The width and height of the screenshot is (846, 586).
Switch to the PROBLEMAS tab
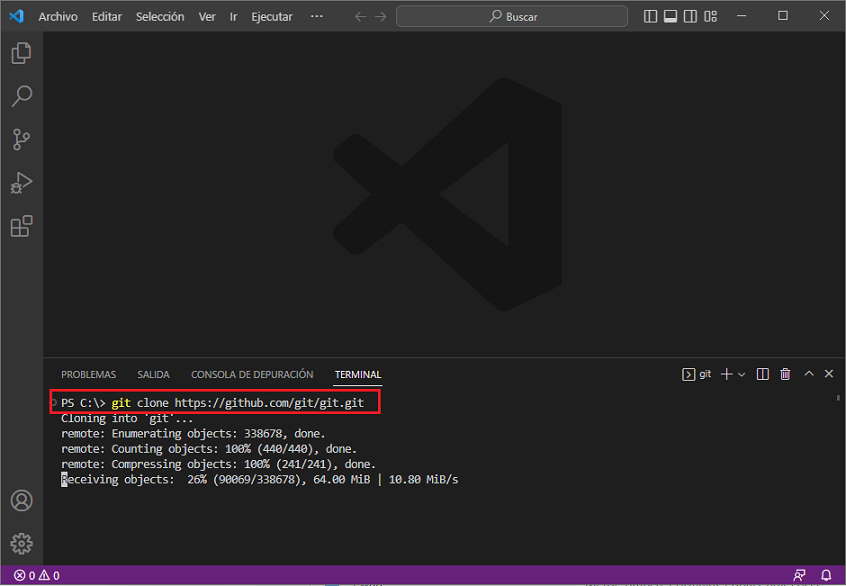click(x=88, y=374)
